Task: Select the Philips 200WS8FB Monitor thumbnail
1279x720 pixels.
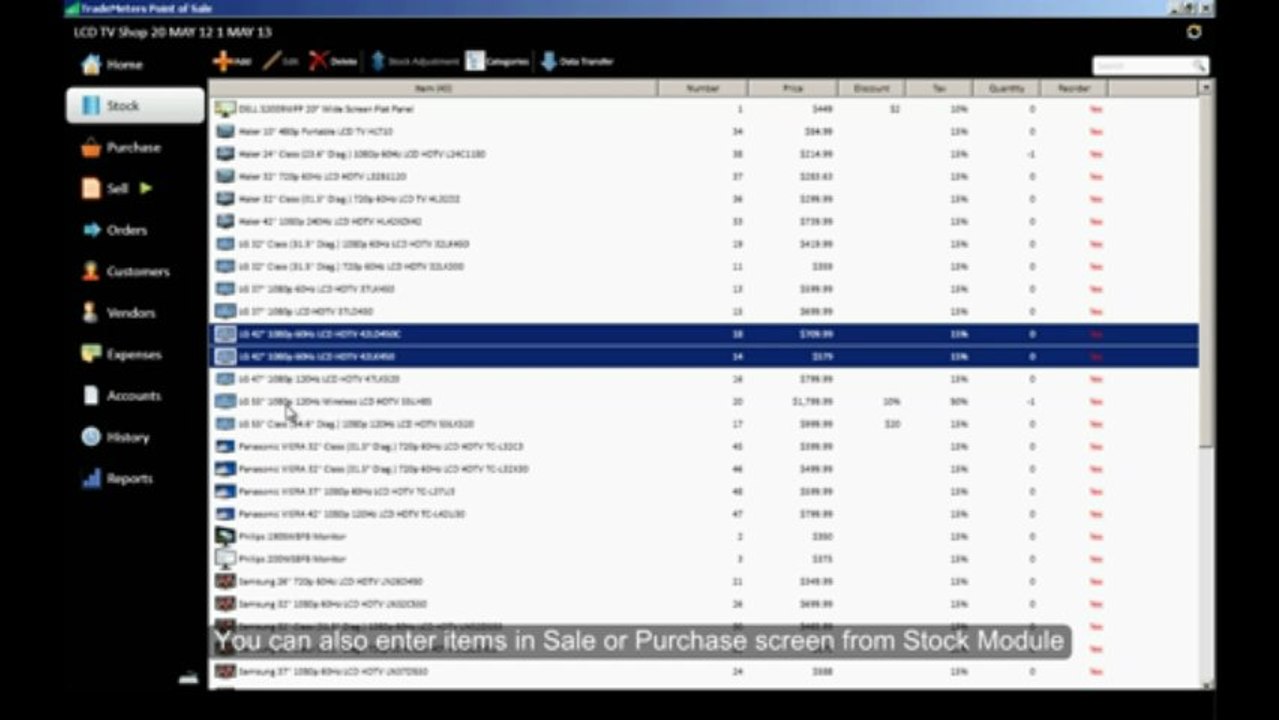Action: [x=225, y=559]
